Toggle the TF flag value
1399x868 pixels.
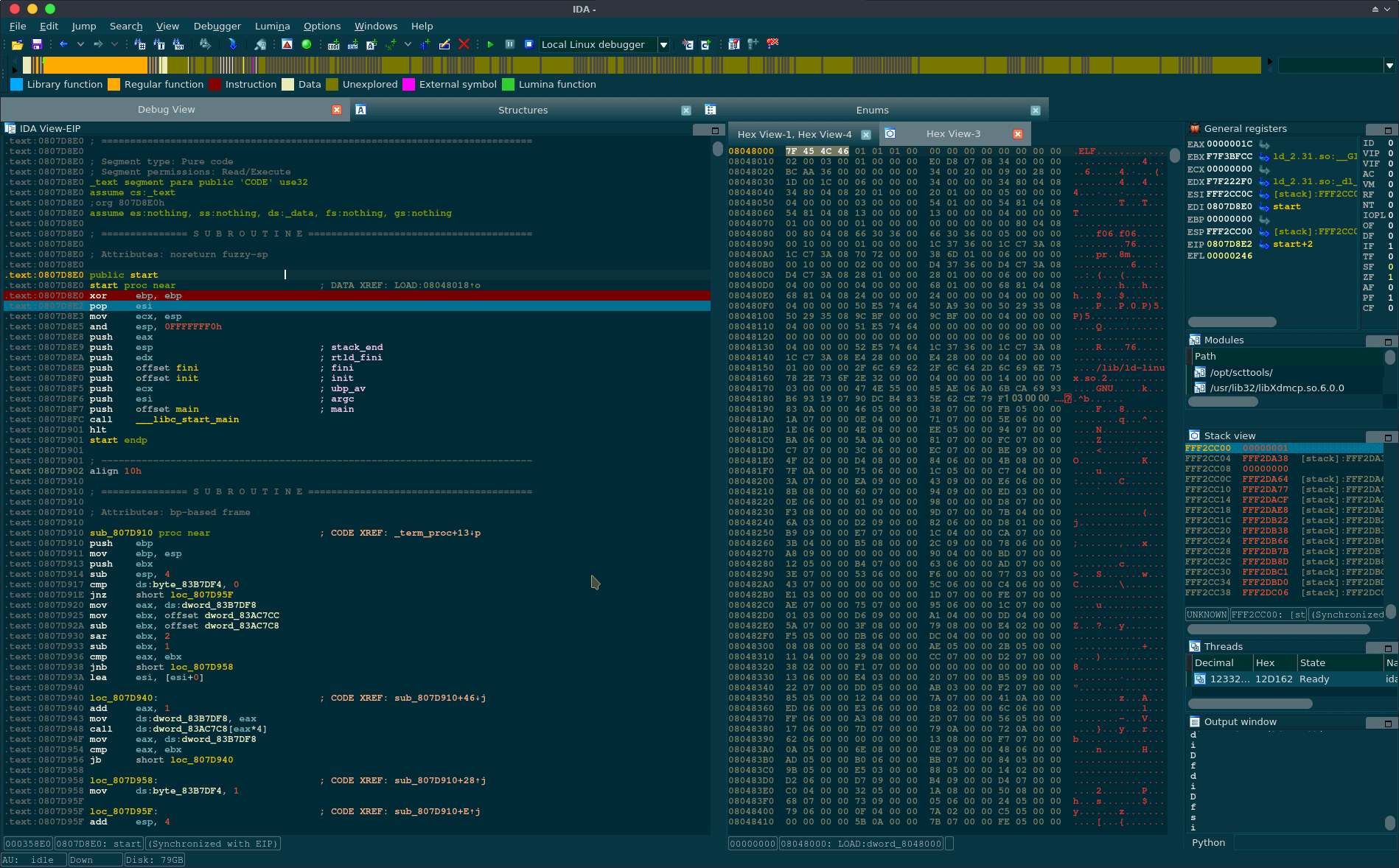tap(1391, 256)
